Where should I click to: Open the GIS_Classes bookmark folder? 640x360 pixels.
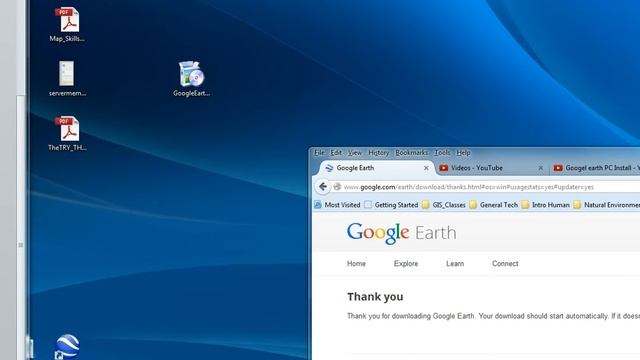pos(444,205)
